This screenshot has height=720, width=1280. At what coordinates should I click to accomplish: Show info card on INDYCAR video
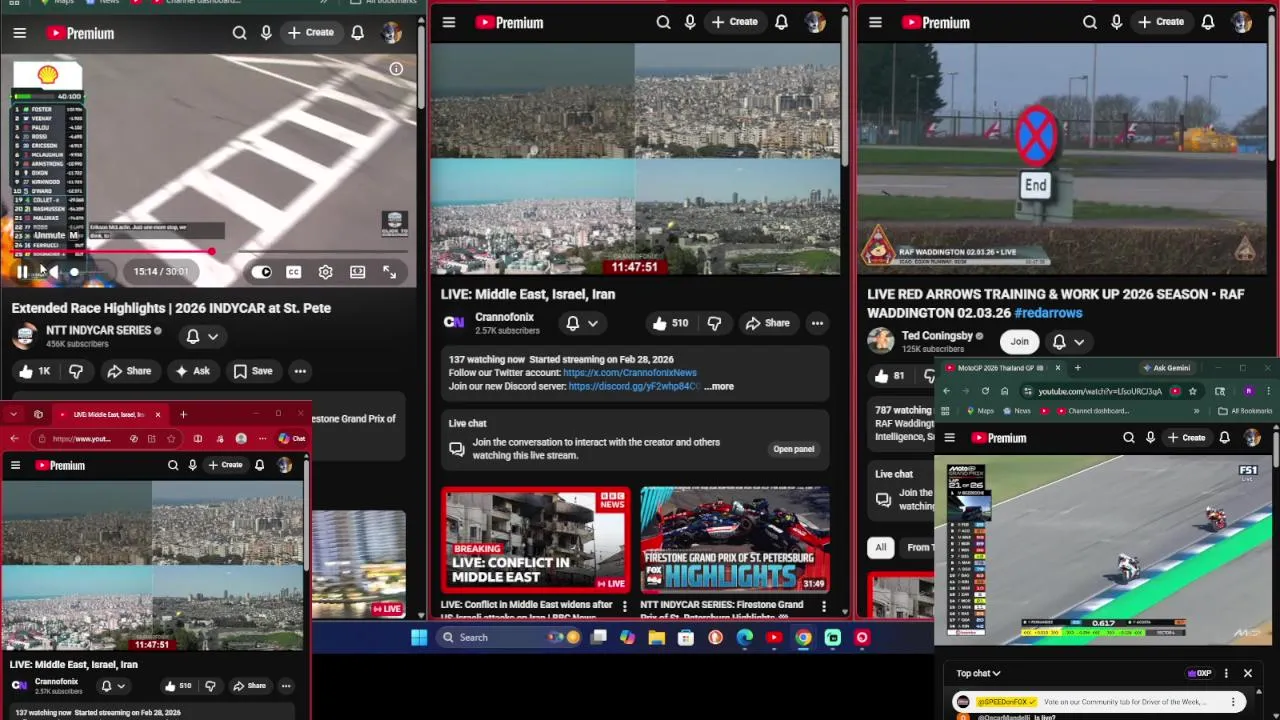click(x=396, y=69)
